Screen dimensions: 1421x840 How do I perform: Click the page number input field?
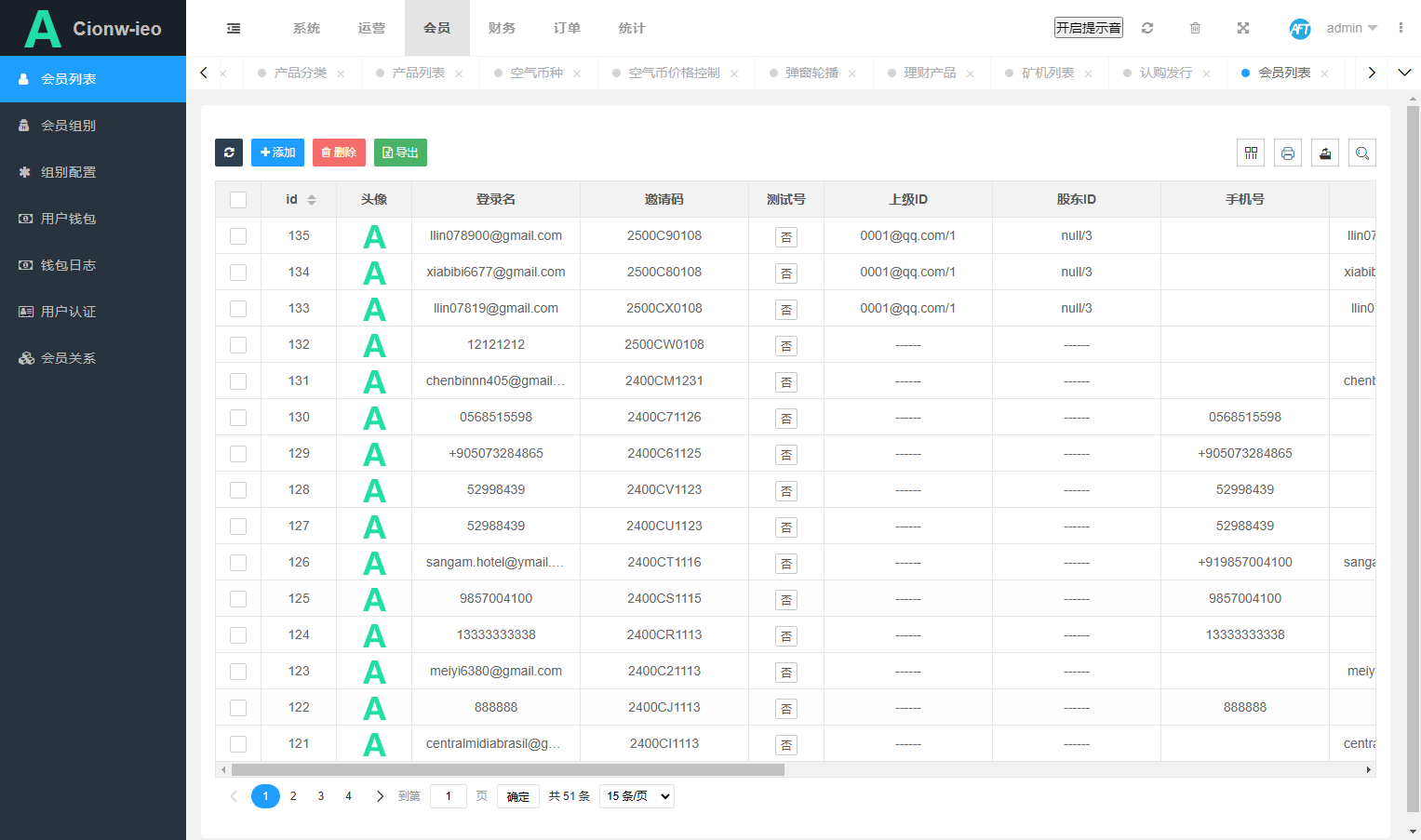(449, 796)
